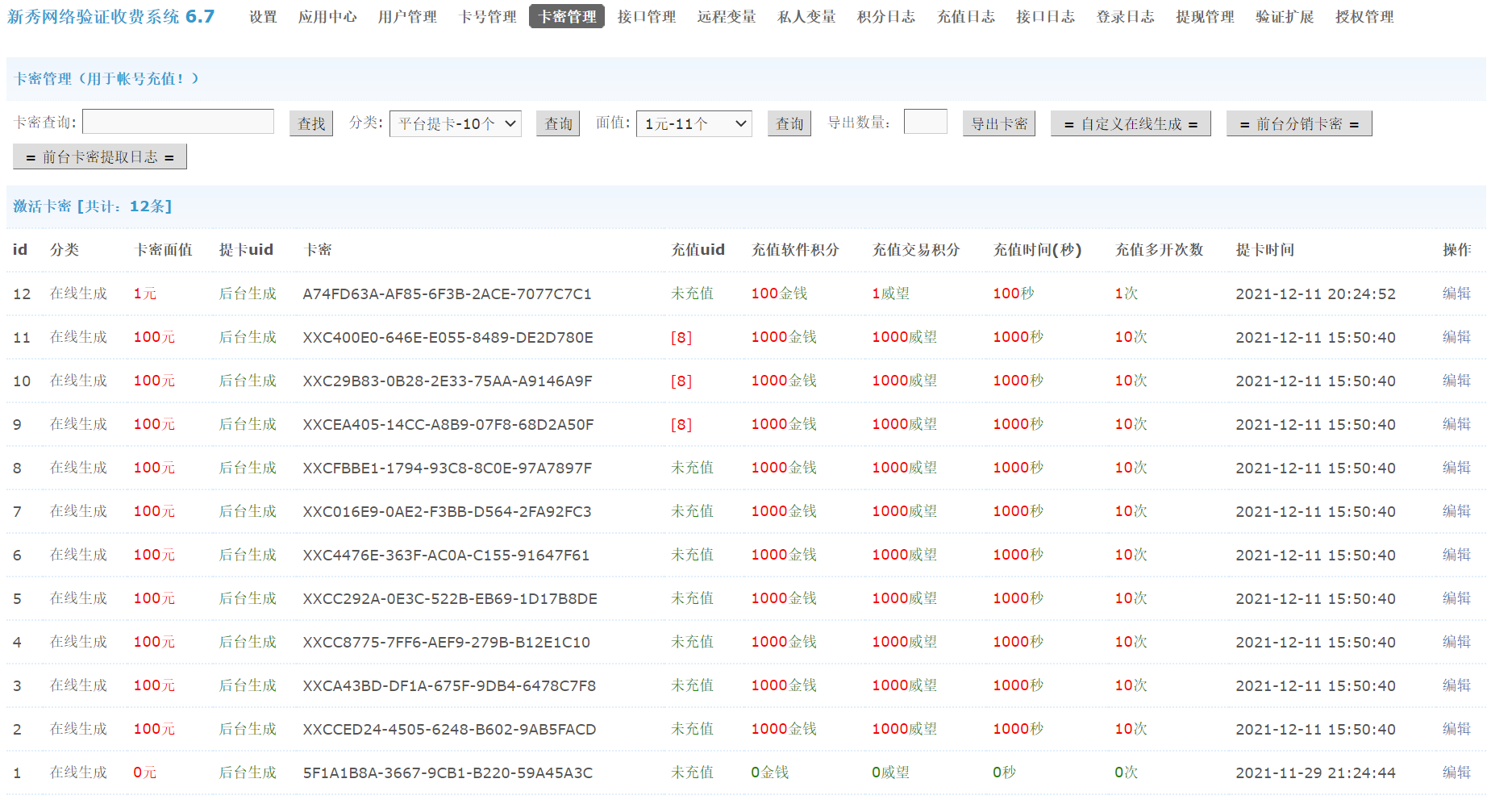The image size is (1487, 812).
Task: Click 编辑 for card id 12
Action: click(1456, 294)
